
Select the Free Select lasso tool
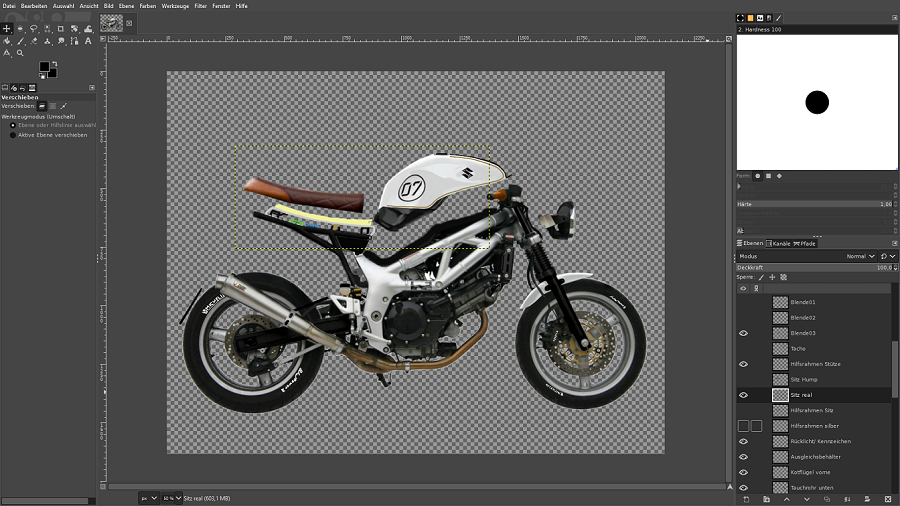[x=33, y=29]
